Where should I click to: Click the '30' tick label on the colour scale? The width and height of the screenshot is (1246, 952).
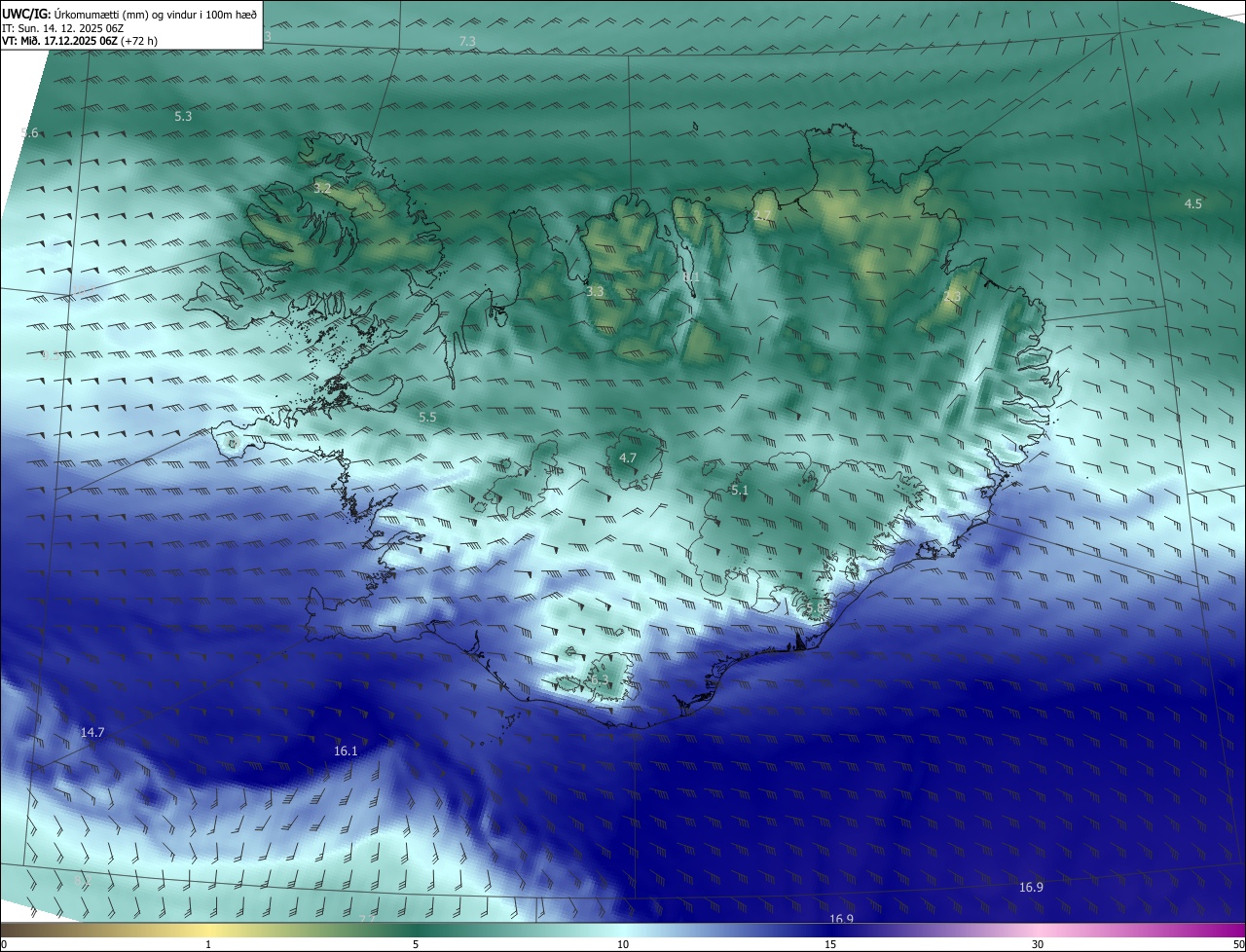(x=1038, y=944)
